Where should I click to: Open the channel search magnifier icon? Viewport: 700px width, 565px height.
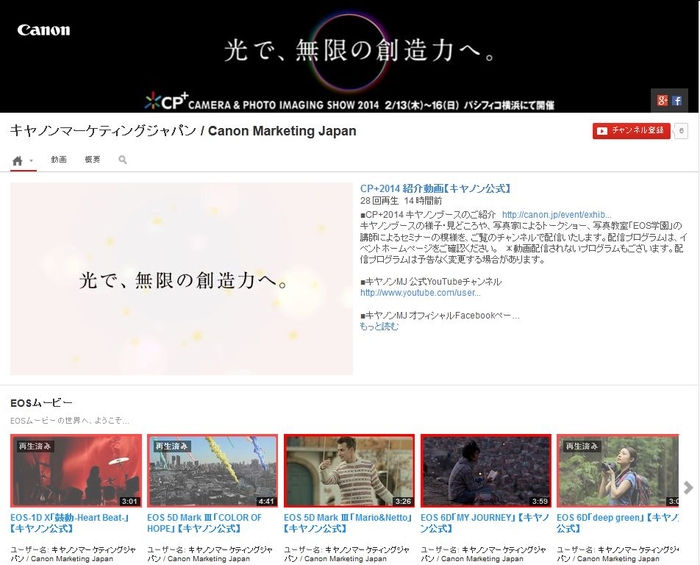click(122, 159)
